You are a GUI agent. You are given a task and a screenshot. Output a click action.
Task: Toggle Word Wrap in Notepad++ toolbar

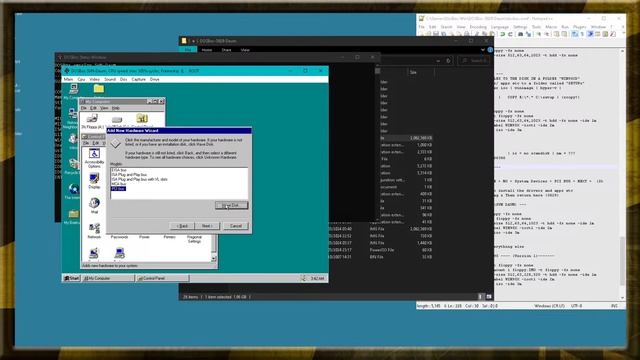click(x=574, y=34)
